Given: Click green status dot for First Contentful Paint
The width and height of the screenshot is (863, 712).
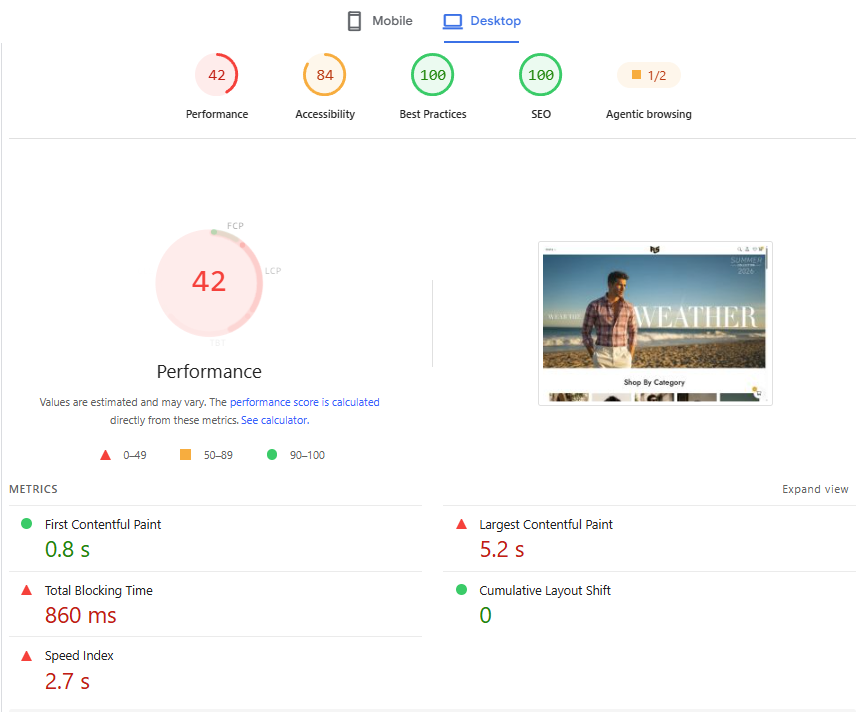Looking at the screenshot, I should tap(26, 524).
